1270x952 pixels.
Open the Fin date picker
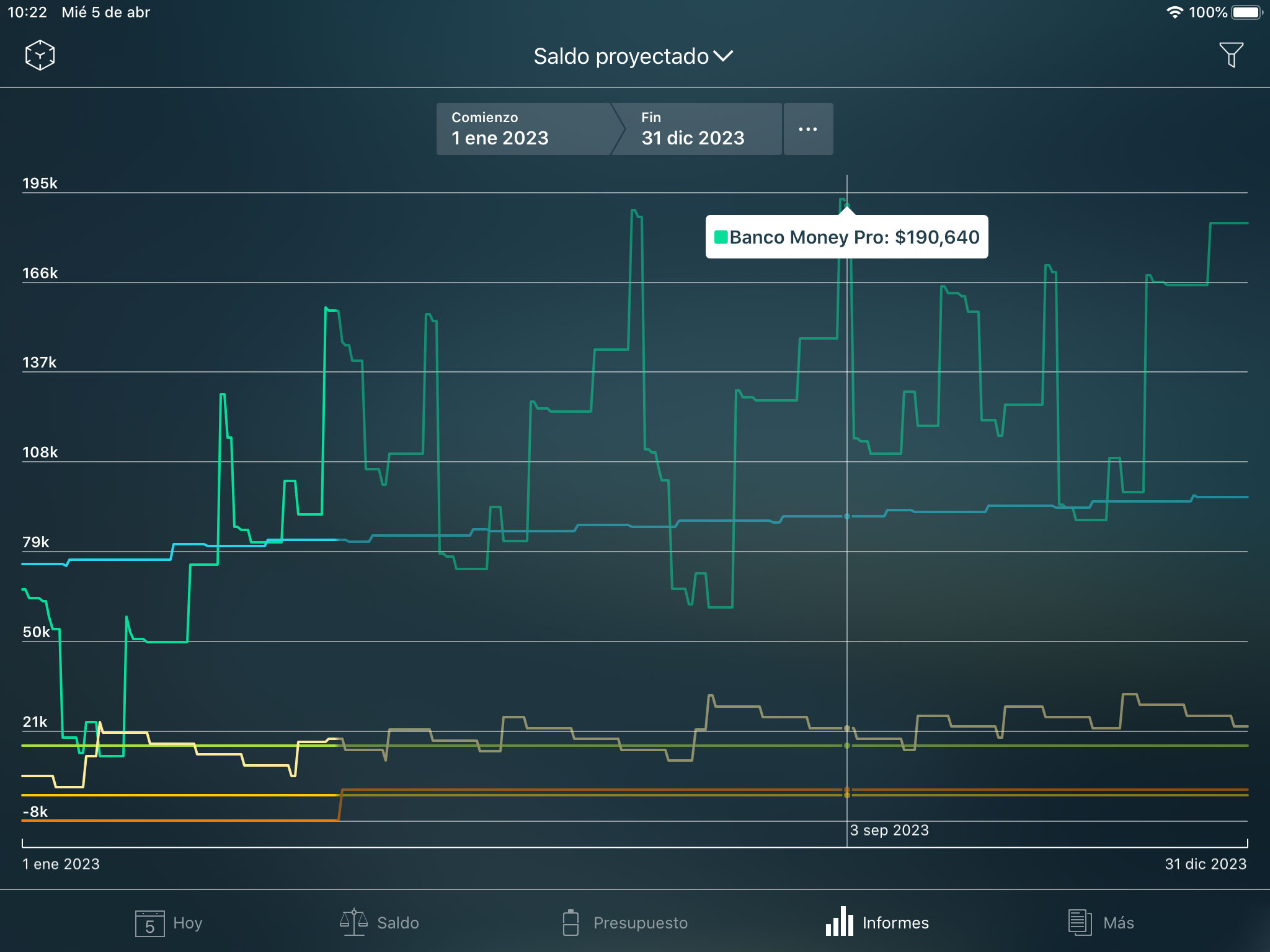point(693,129)
